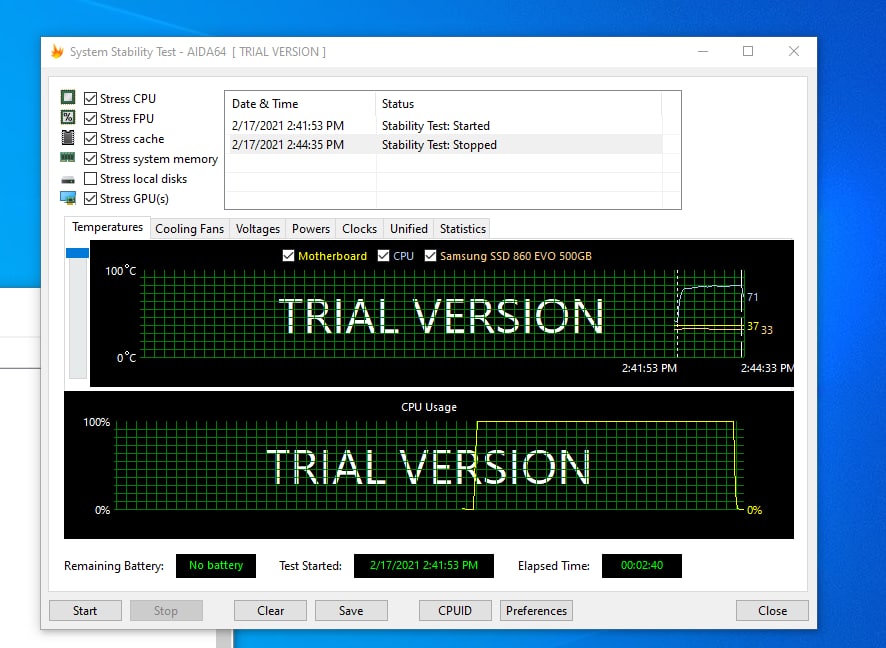Click the monitor icon beside Stress GPU(s)
Screen dimensions: 886x648
tap(68, 198)
